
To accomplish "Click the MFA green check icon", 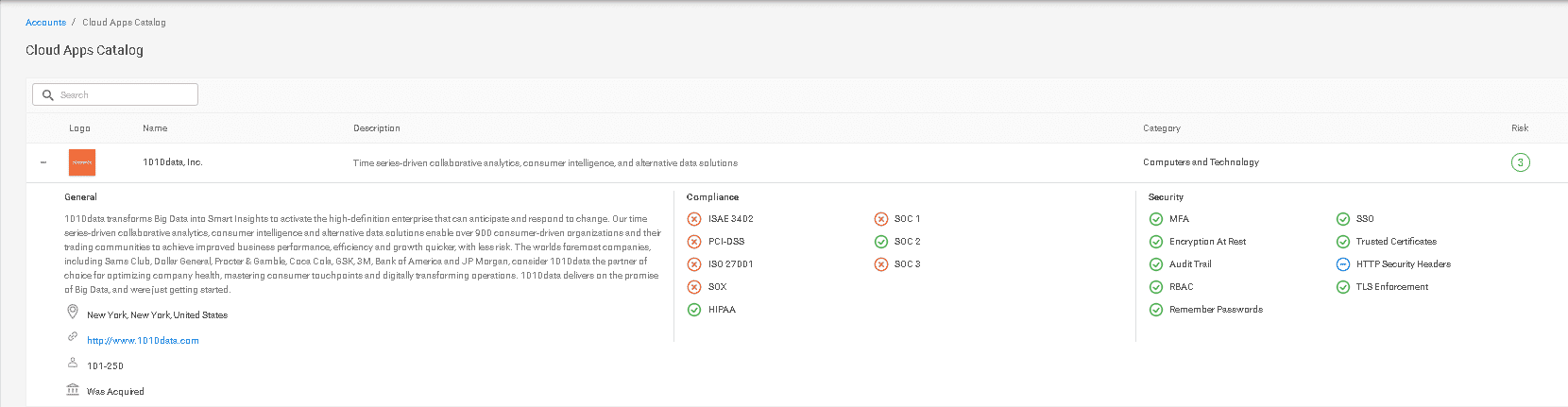I will click(x=1156, y=219).
